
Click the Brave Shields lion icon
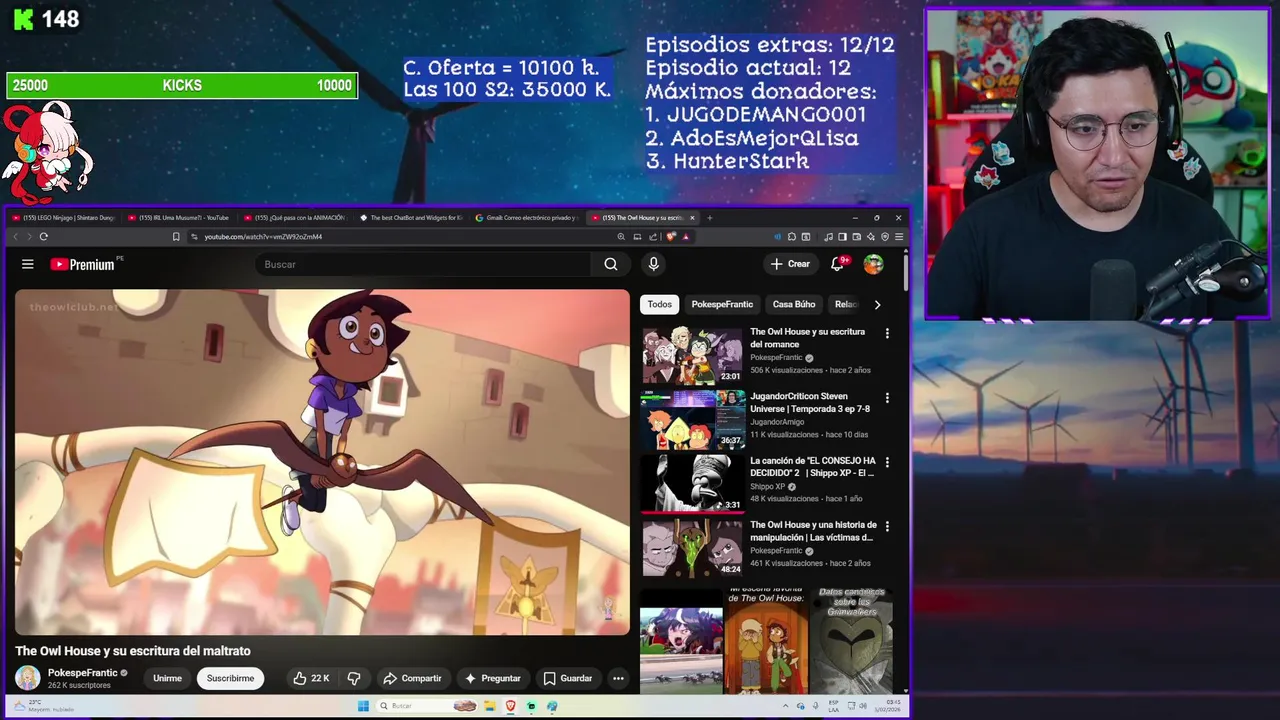(x=670, y=237)
